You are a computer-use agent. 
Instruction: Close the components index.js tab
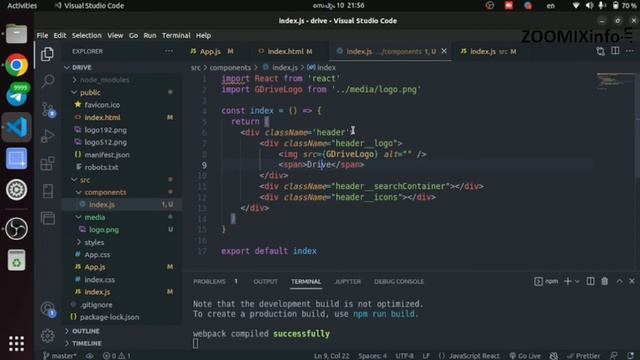pyautogui.click(x=444, y=51)
